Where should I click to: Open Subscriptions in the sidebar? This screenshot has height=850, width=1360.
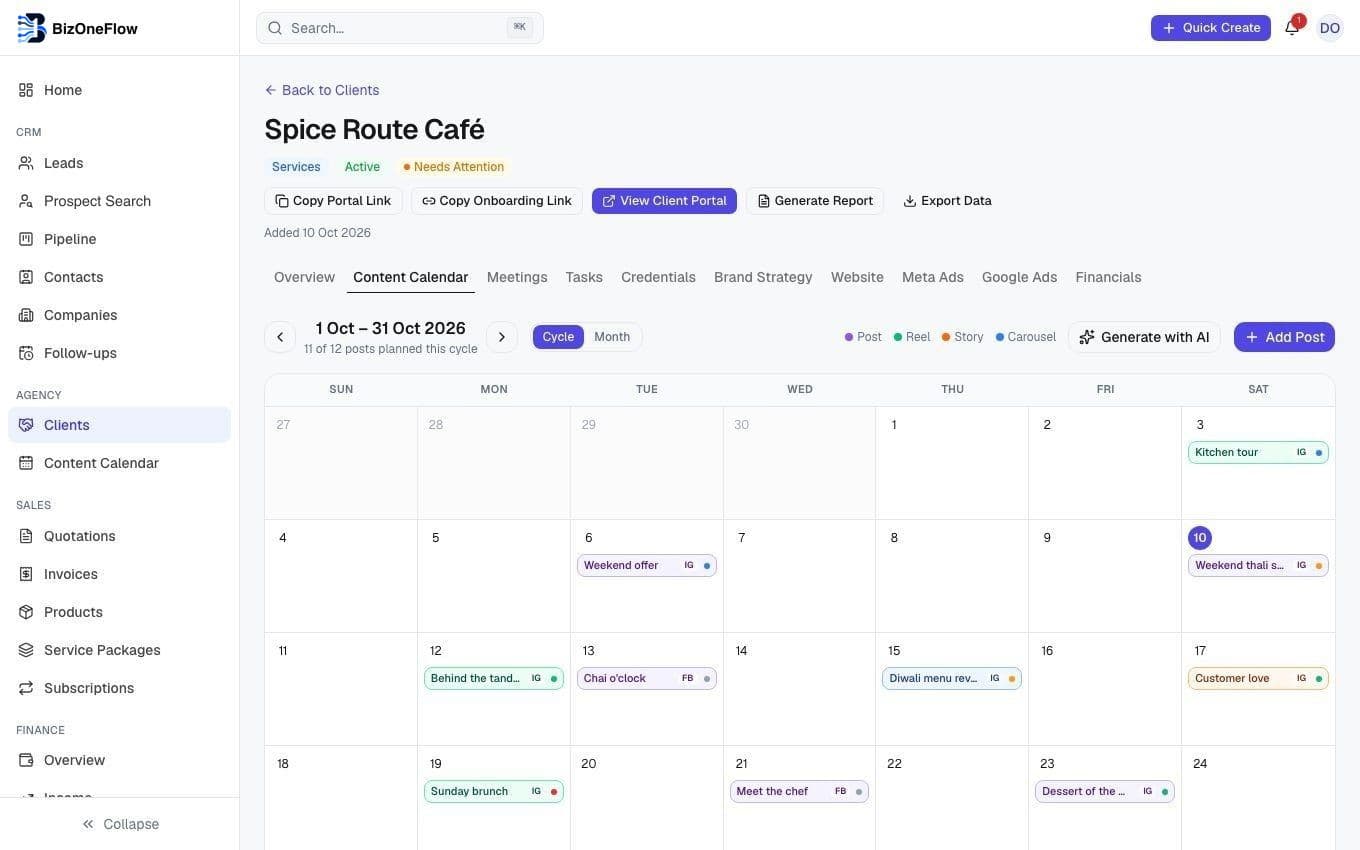click(119, 688)
